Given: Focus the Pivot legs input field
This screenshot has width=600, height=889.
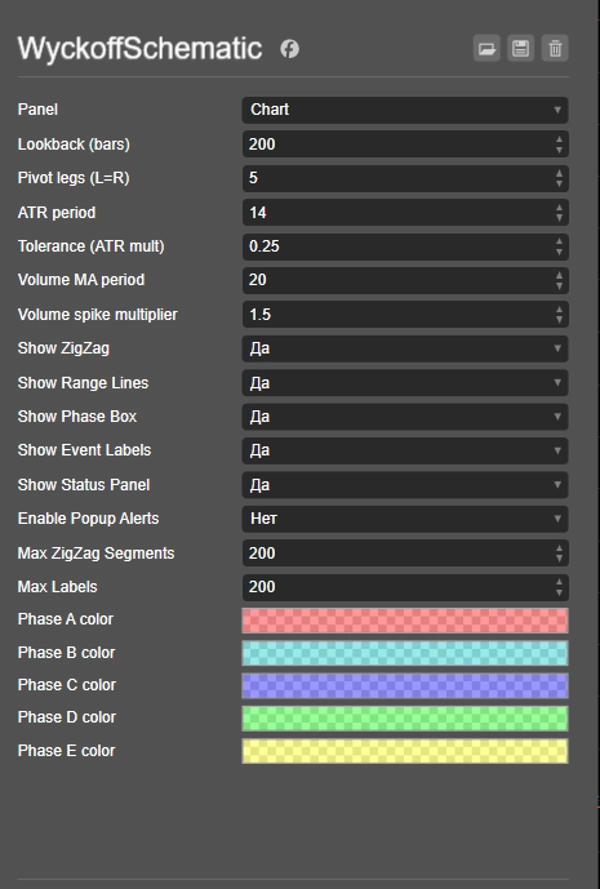Looking at the screenshot, I should pos(395,178).
